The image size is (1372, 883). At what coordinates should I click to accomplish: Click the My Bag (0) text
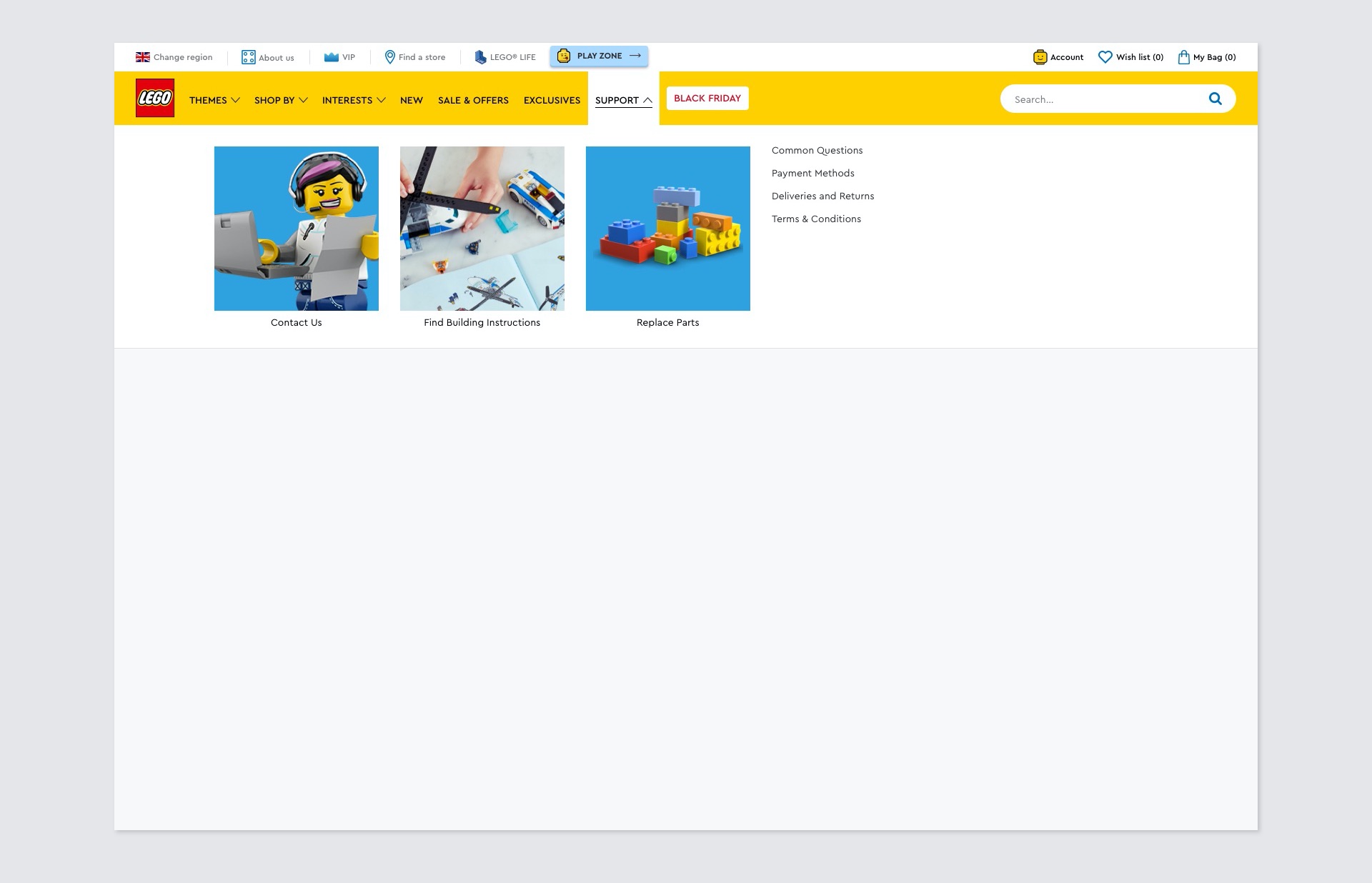point(1215,57)
